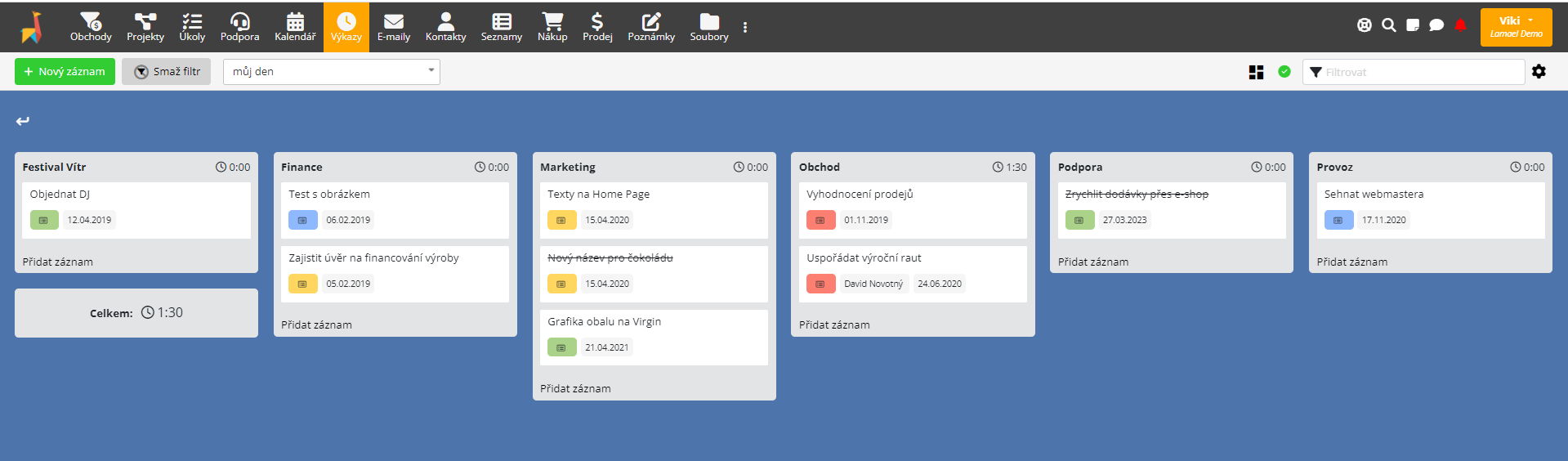
Task: Open the Nákup shopping cart module
Action: (552, 27)
